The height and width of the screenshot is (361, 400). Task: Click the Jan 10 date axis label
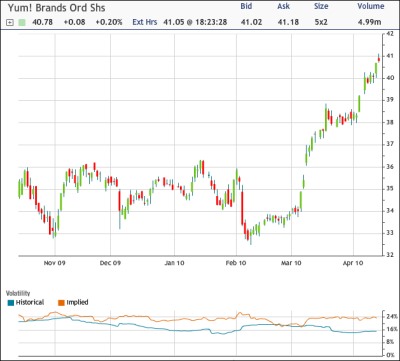174,263
